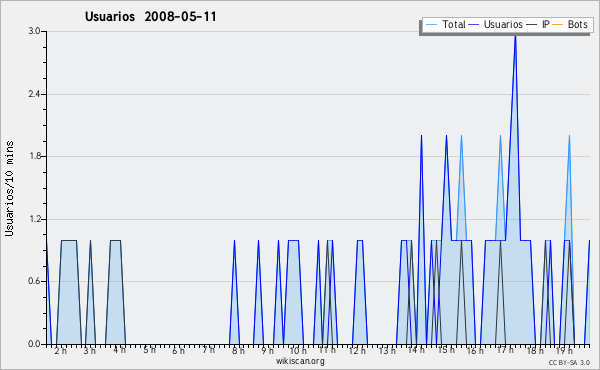Click the '4 h' x-axis label
This screenshot has height=370, width=600.
119,350
